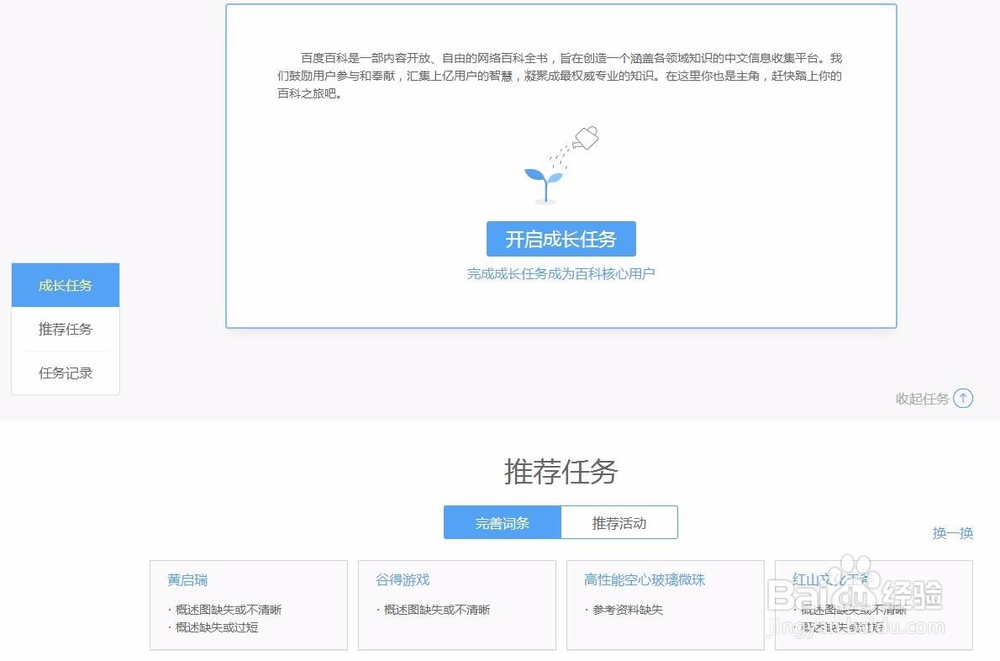Open the 推荐任务 sidebar item
This screenshot has width=1000, height=661.
(x=65, y=329)
